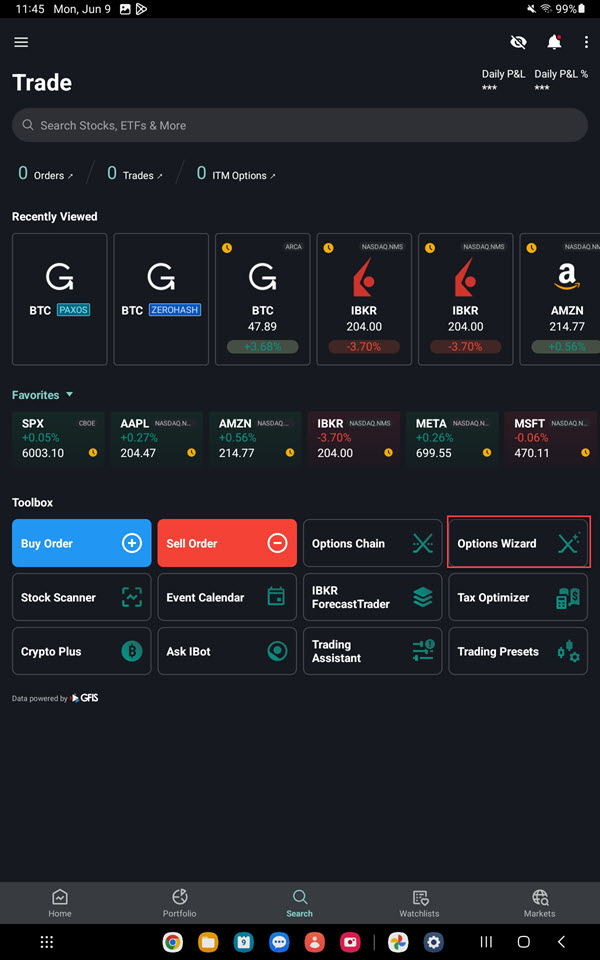
Task: Open the Messages app in taskbar
Action: tap(279, 942)
